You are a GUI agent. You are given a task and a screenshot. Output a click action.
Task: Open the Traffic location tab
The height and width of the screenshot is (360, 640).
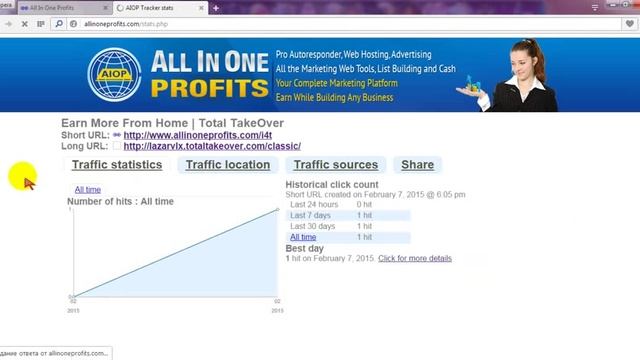(x=228, y=164)
